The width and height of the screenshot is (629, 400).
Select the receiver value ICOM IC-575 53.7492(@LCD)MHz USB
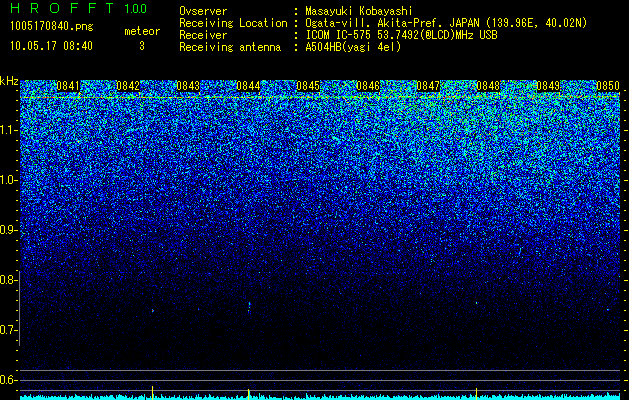click(x=402, y=35)
